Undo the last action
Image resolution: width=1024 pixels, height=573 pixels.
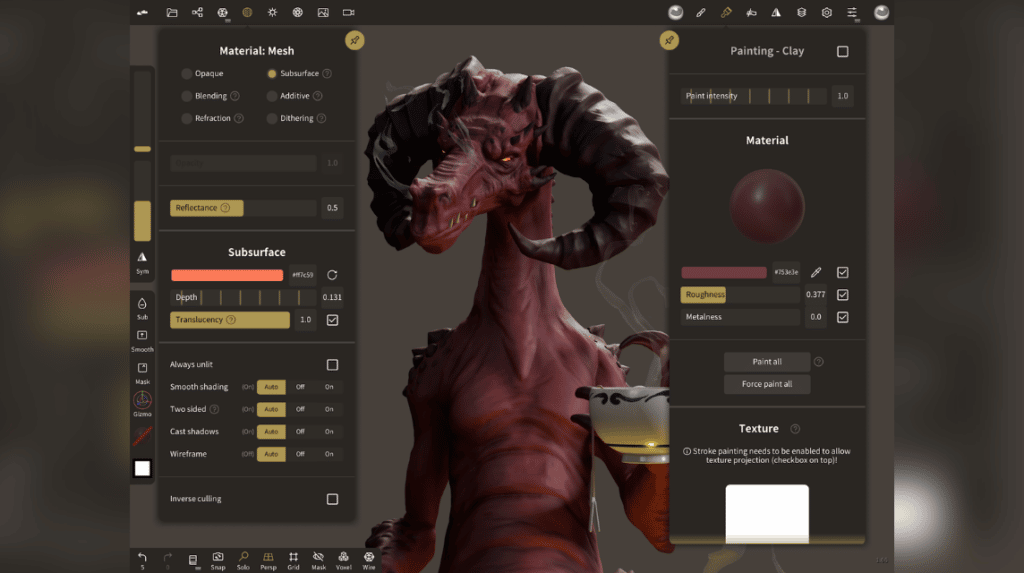click(142, 559)
